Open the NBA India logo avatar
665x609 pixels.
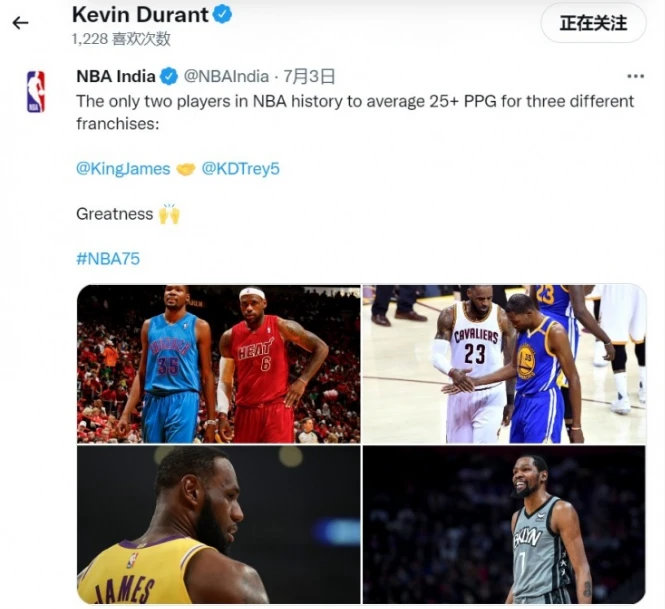pos(36,91)
